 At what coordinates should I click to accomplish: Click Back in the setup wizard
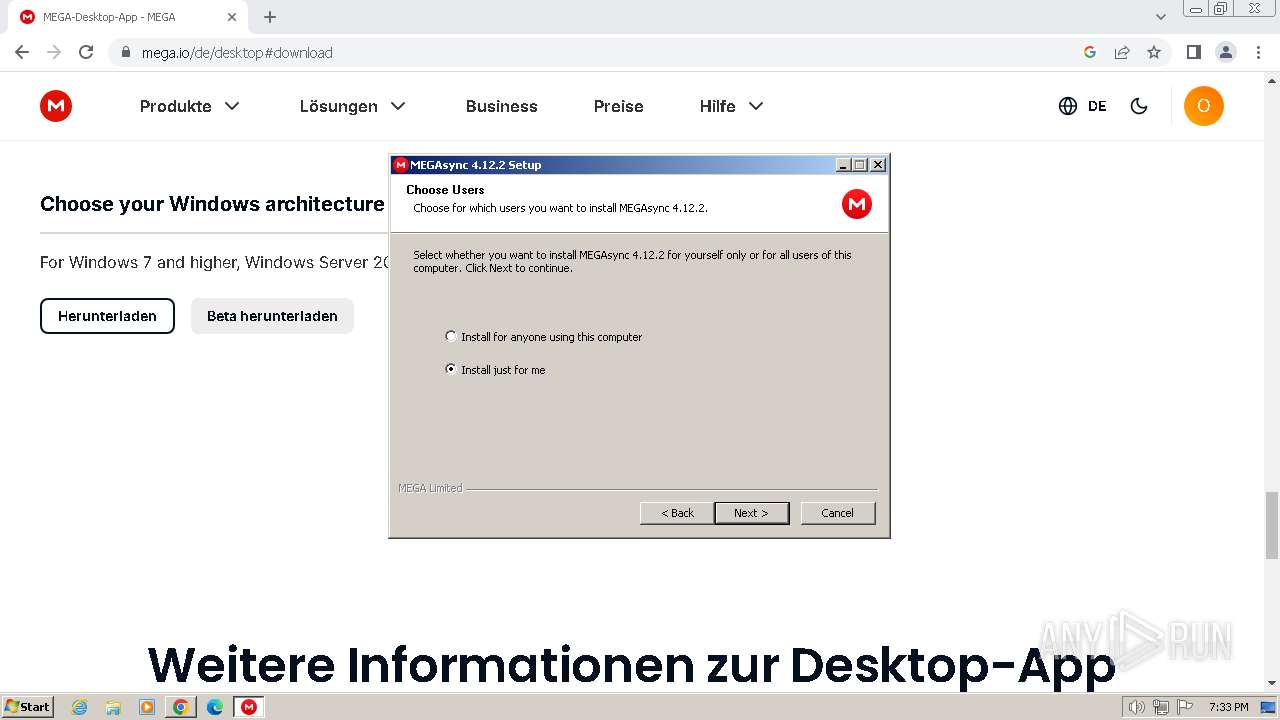pos(677,513)
